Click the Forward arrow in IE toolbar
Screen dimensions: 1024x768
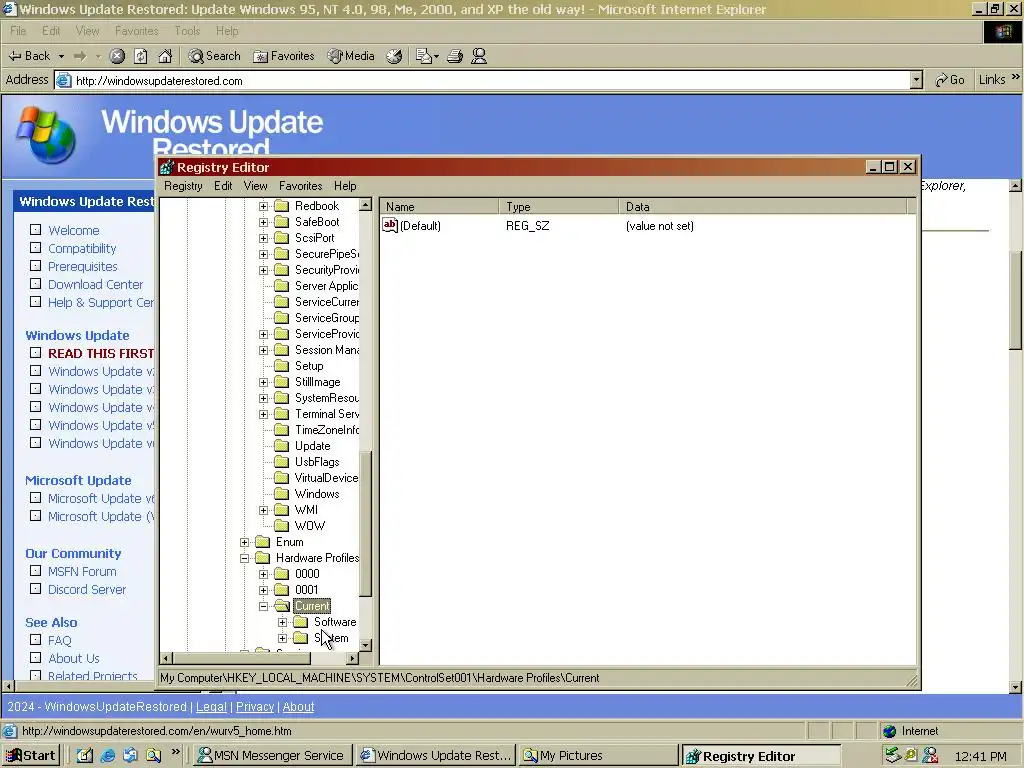click(80, 56)
